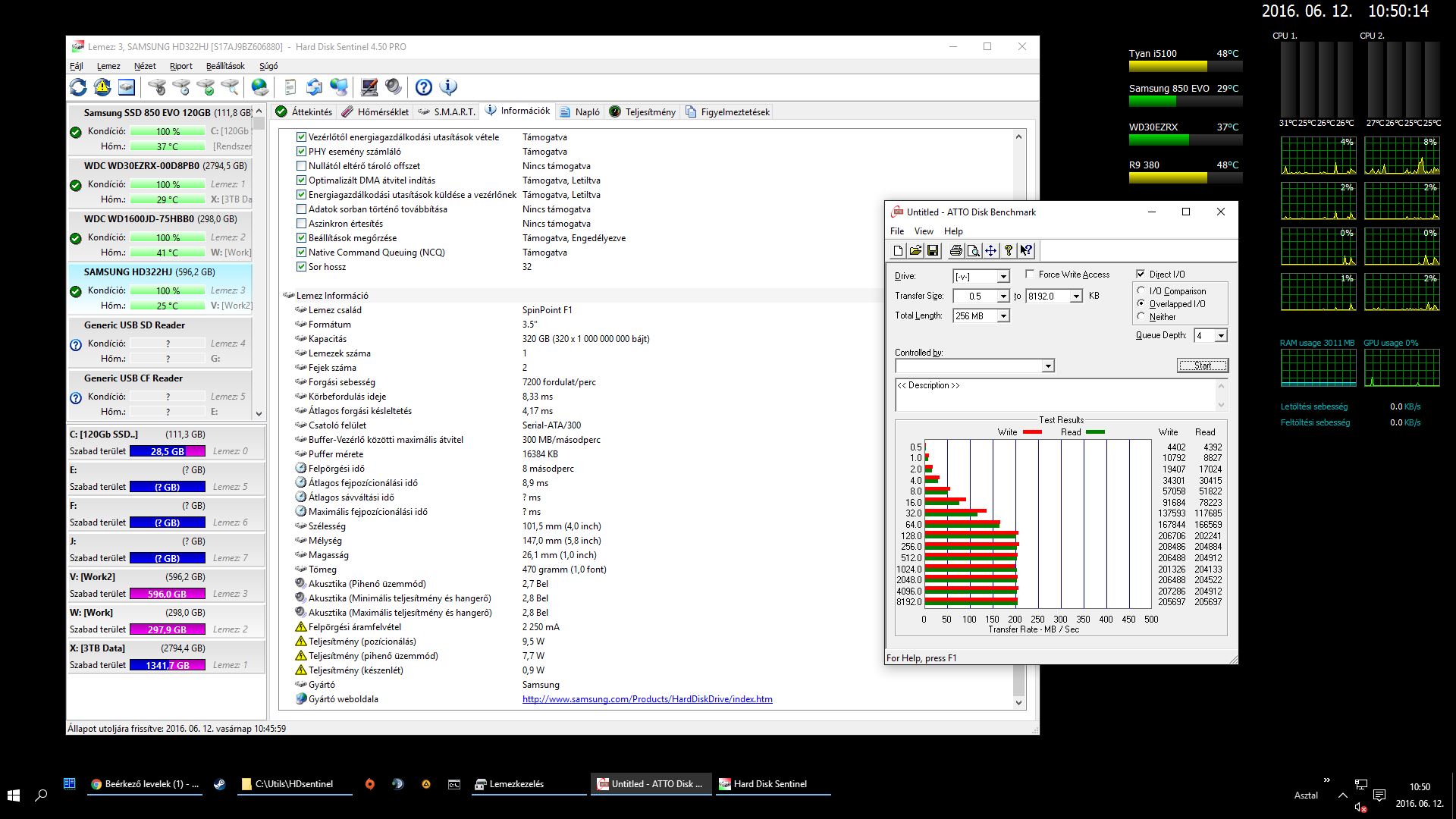Click the globe with monitor network icon
Image resolution: width=1456 pixels, height=819 pixels.
[x=339, y=87]
